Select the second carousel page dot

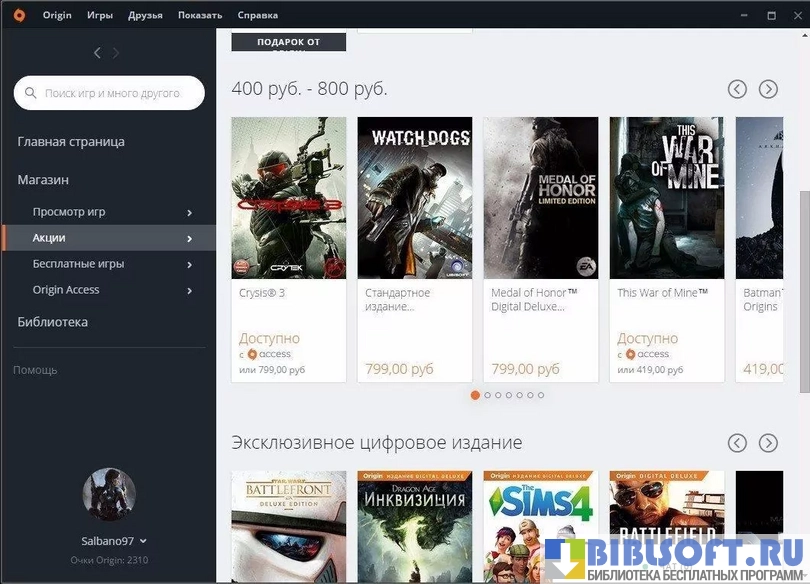click(487, 395)
